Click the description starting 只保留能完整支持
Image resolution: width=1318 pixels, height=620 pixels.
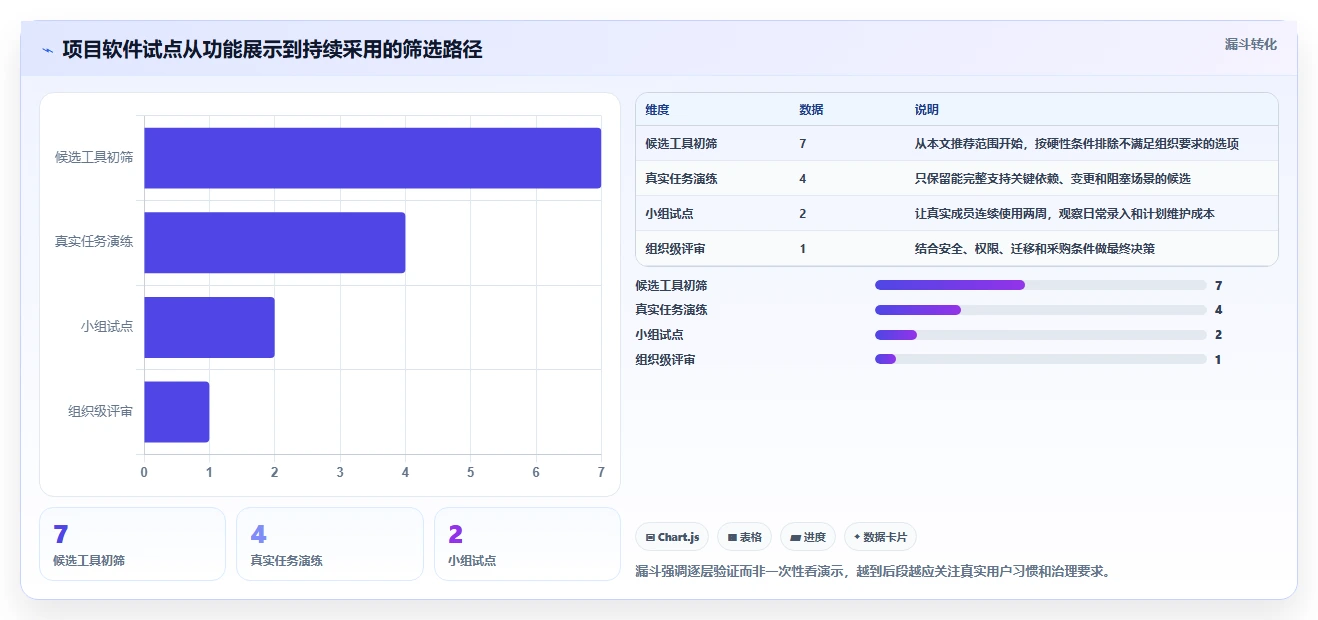pyautogui.click(x=1052, y=179)
